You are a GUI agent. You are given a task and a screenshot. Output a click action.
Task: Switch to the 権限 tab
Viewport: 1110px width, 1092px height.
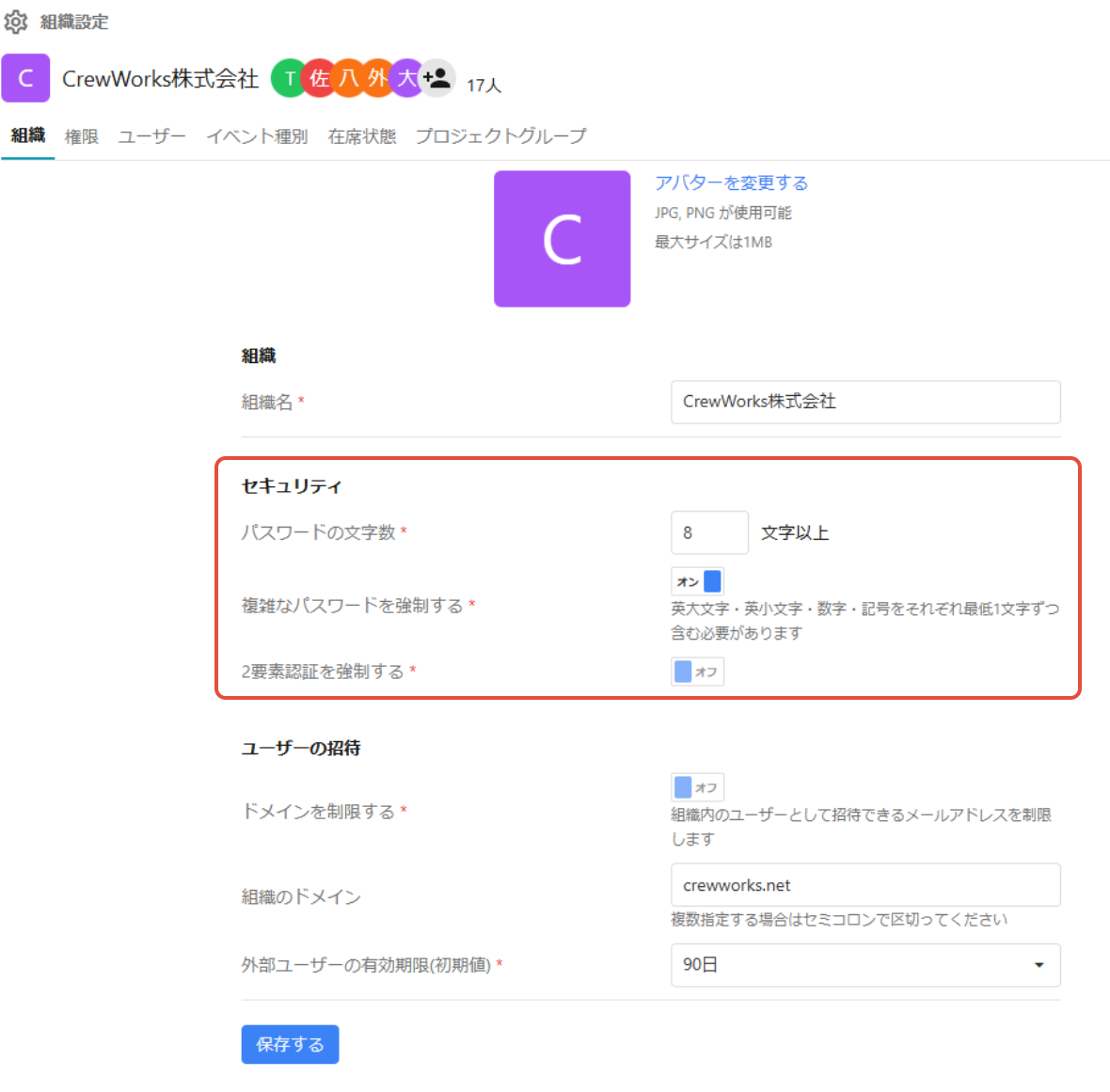[x=82, y=136]
